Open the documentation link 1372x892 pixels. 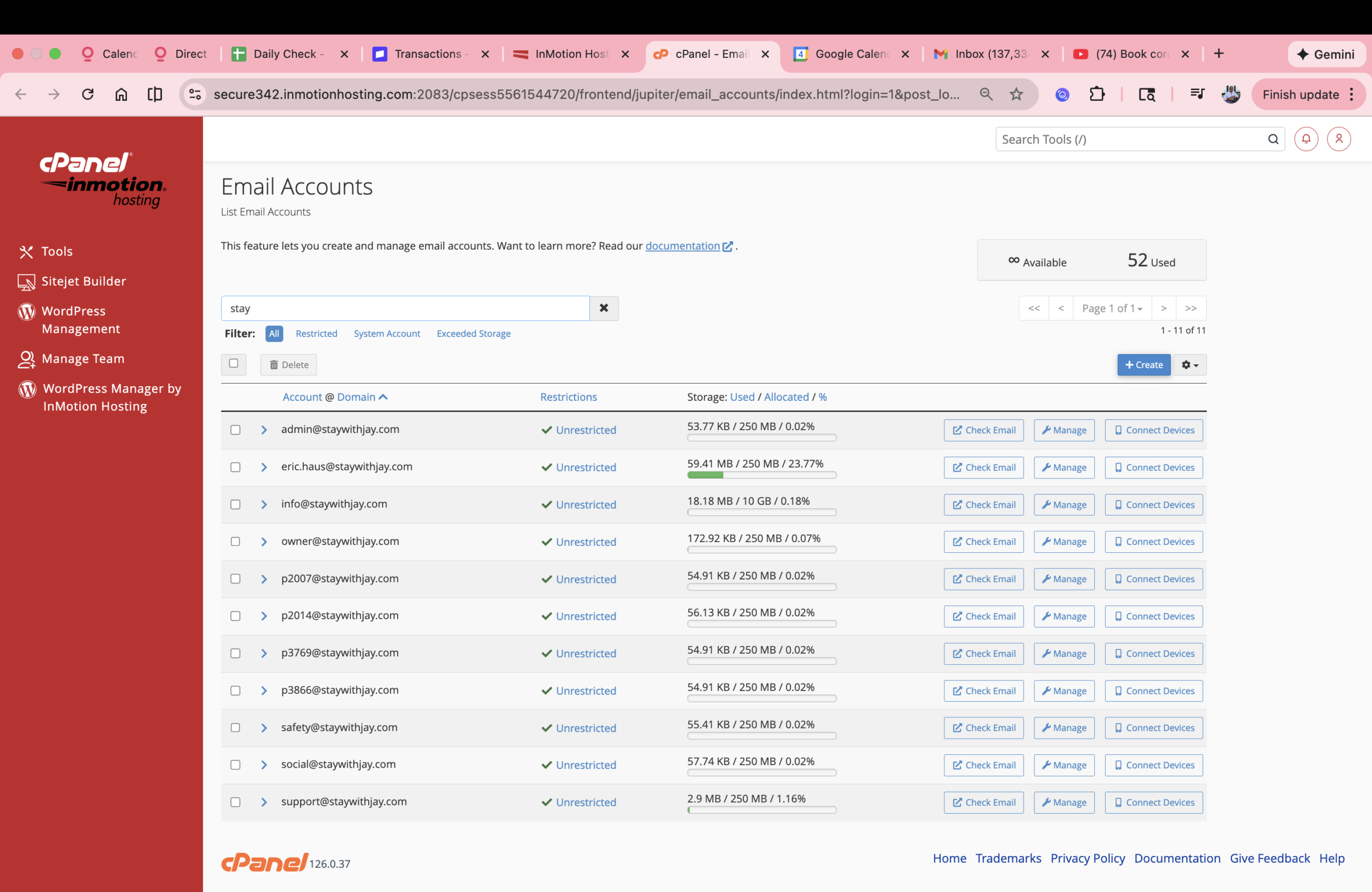683,246
